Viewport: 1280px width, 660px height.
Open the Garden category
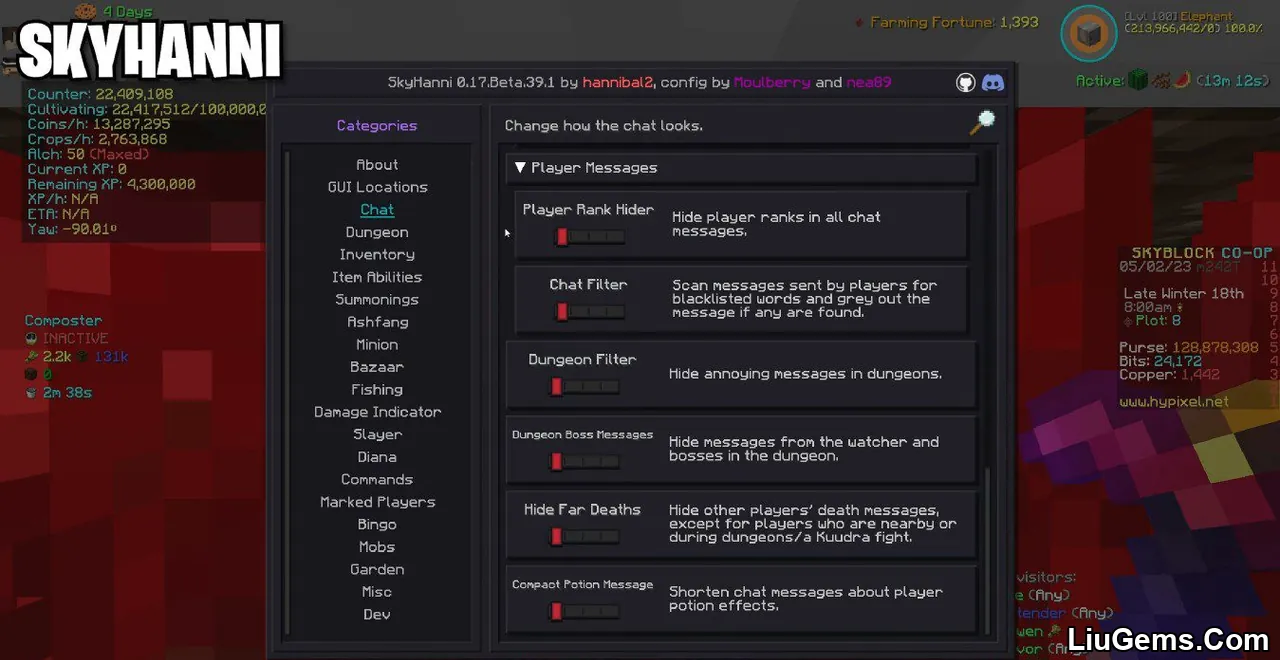(x=377, y=570)
